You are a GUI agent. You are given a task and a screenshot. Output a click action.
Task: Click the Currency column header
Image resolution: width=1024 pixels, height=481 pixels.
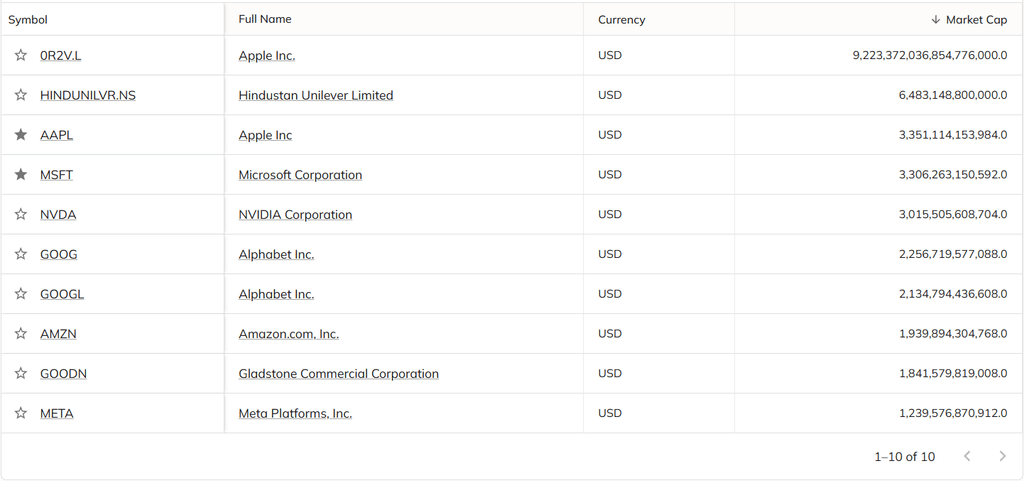point(621,20)
